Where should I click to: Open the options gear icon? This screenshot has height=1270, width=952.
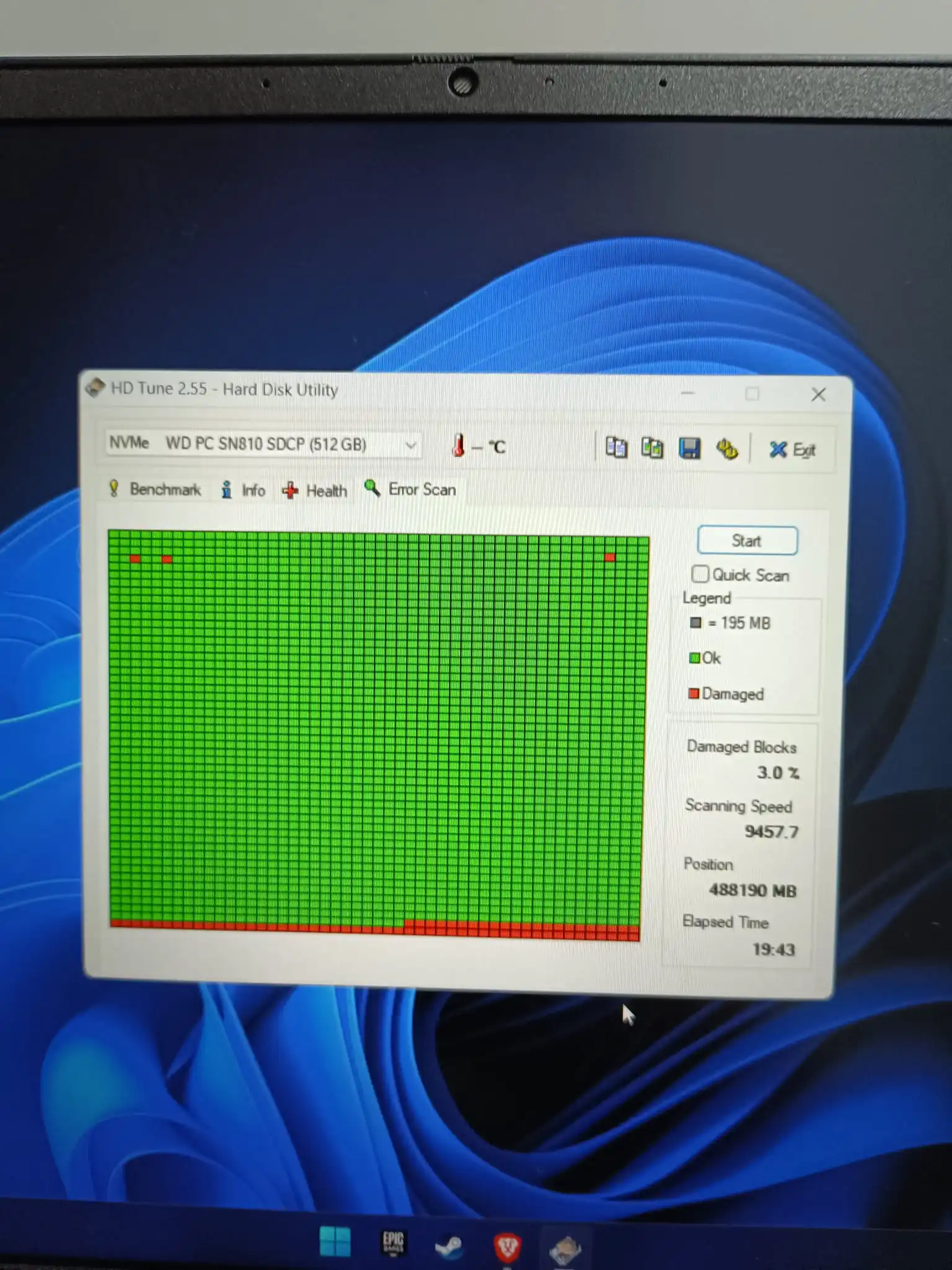click(x=727, y=449)
